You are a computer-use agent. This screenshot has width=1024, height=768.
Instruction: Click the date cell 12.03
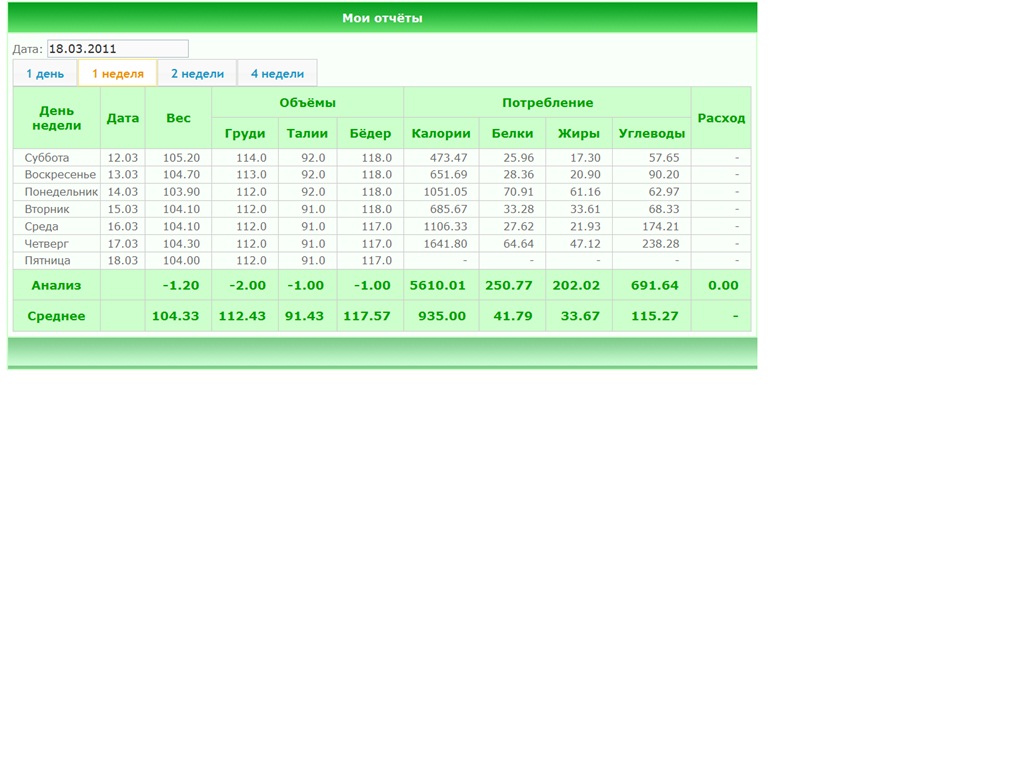123,157
